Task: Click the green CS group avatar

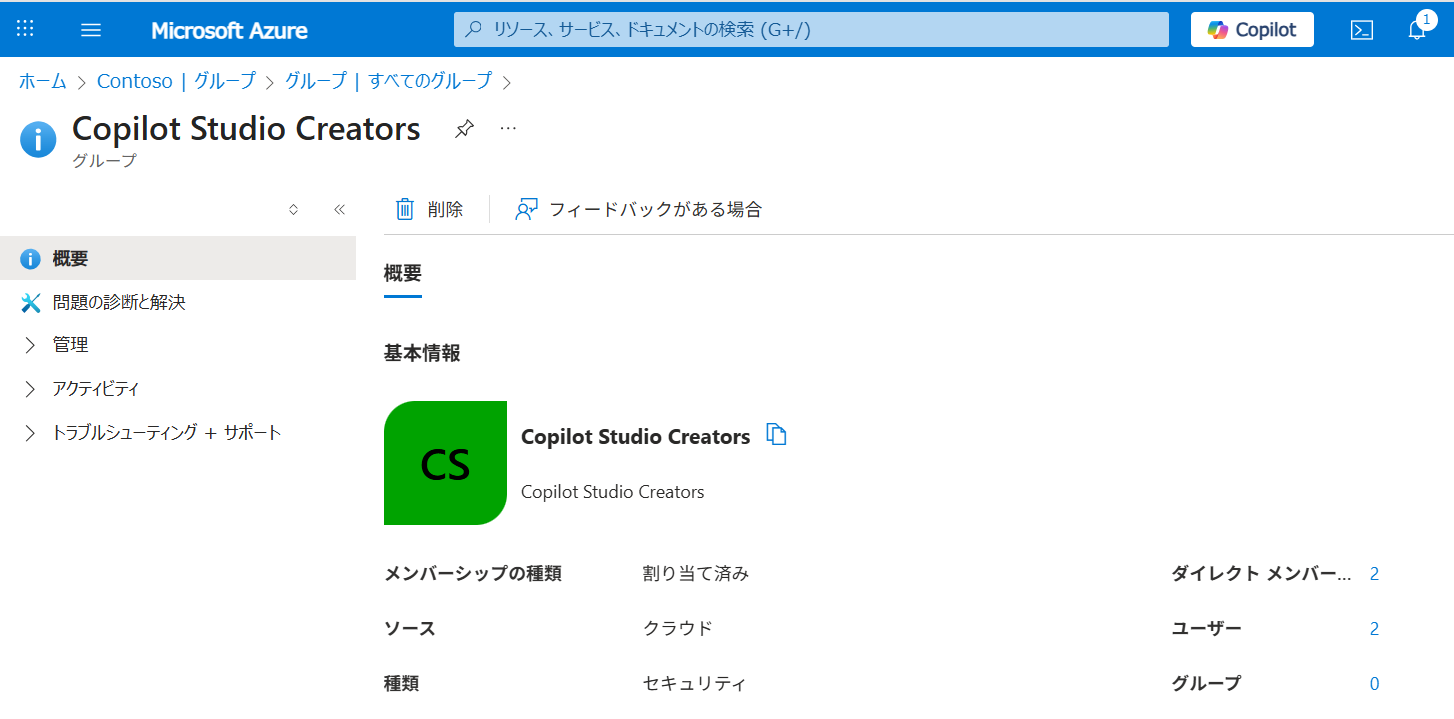Action: coord(445,463)
